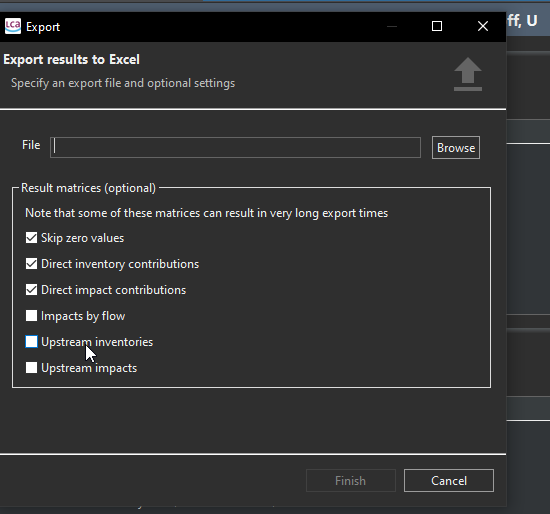The height and width of the screenshot is (514, 550).
Task: Open the Browse file chooser
Action: click(x=456, y=148)
